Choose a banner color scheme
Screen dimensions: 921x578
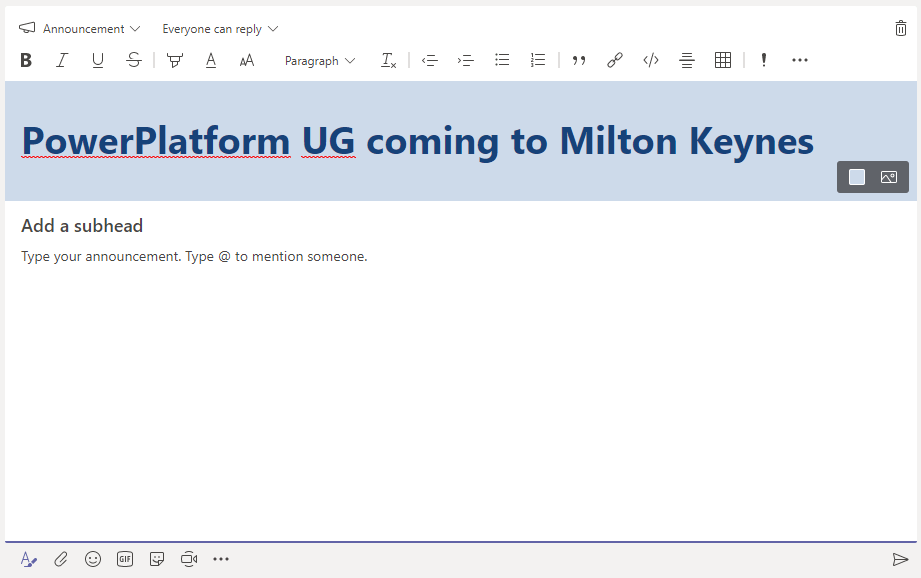coord(857,177)
